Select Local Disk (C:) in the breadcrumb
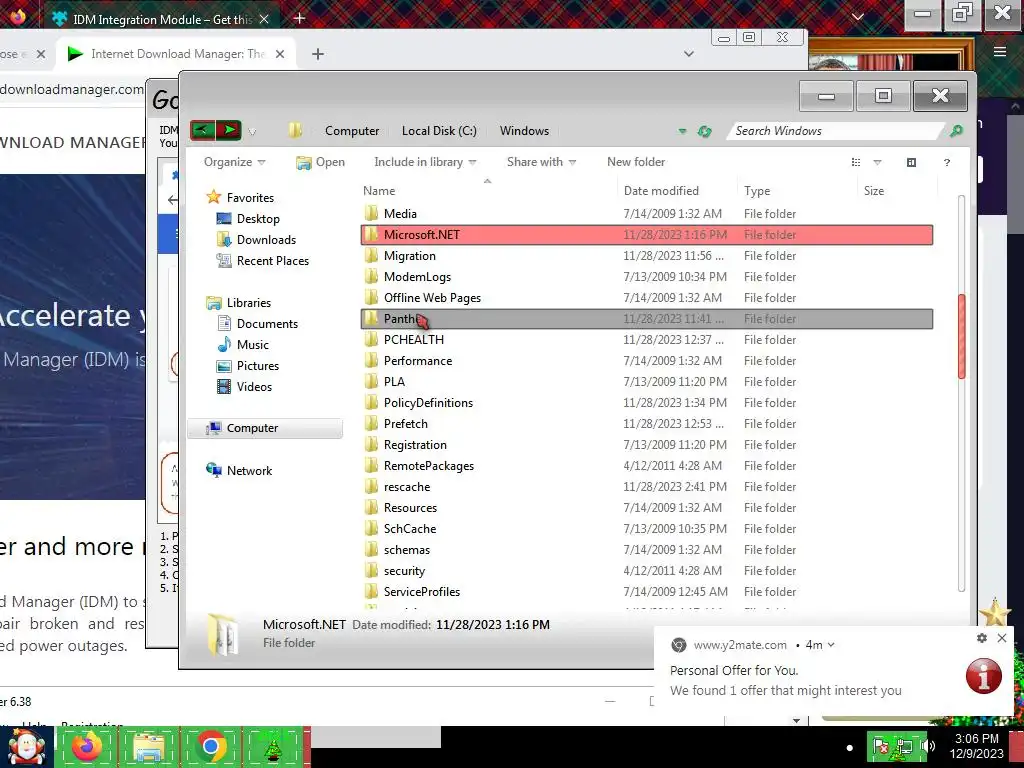This screenshot has height=768, width=1024. [x=439, y=131]
